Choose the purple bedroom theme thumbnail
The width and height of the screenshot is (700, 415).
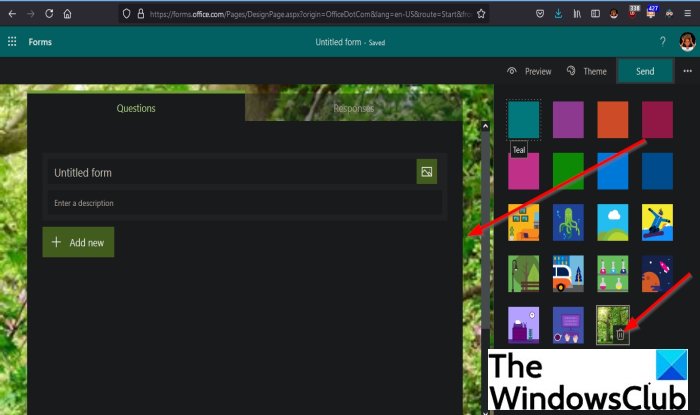click(523, 325)
